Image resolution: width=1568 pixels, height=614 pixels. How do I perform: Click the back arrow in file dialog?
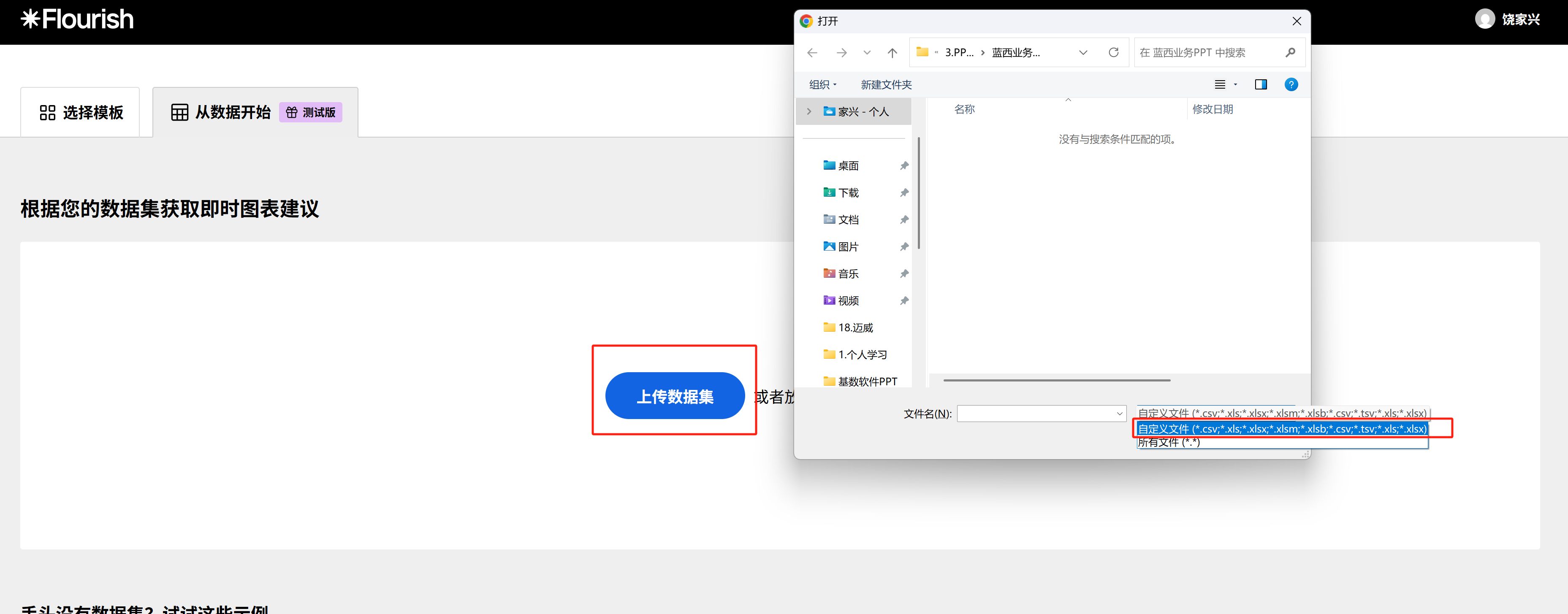812,53
